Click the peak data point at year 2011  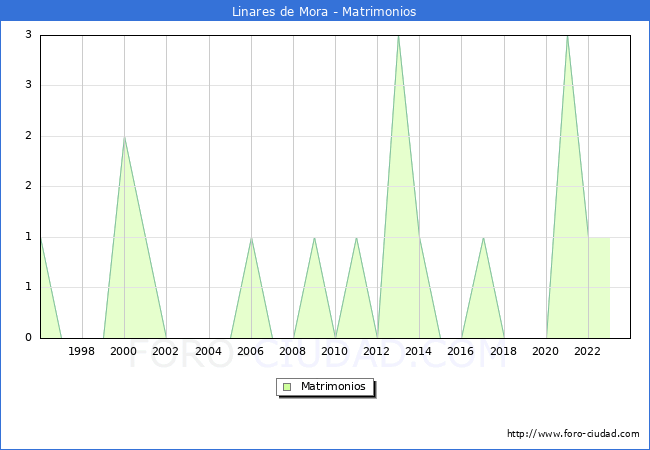(356, 237)
